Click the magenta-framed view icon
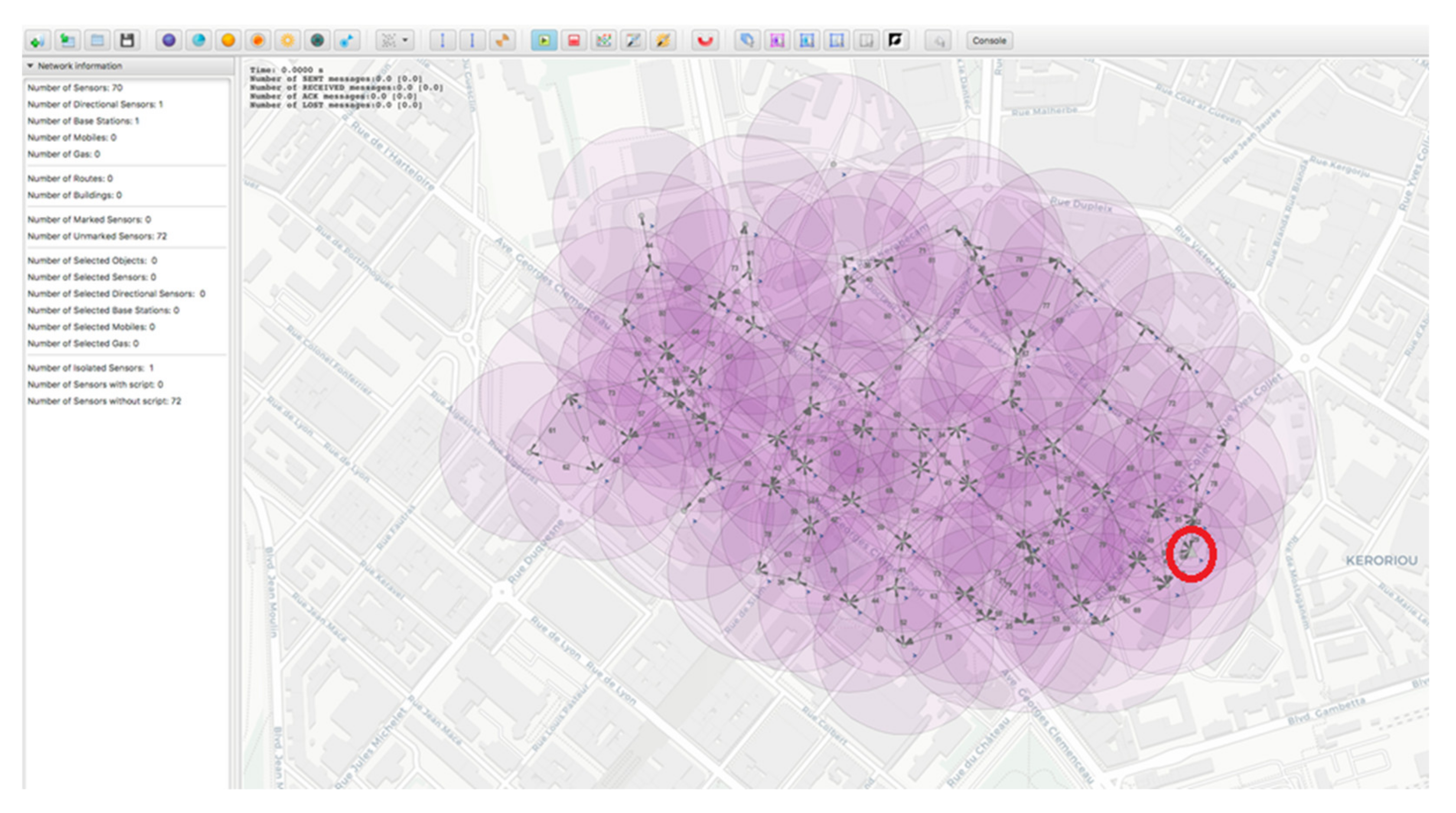The width and height of the screenshot is (1456, 813). (777, 41)
